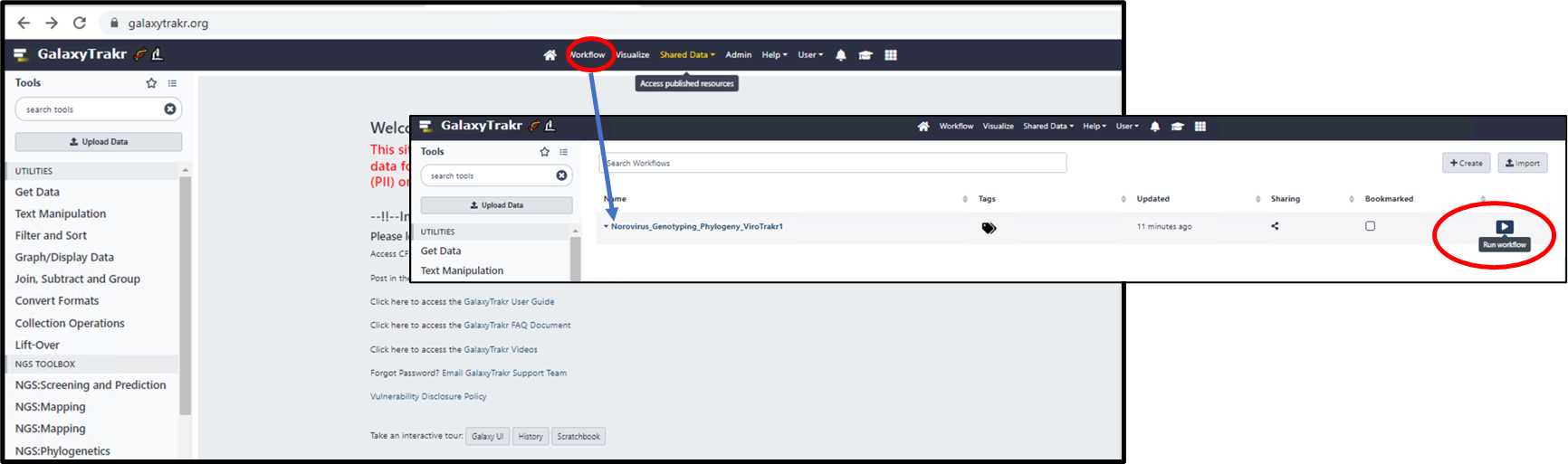Viewport: 1568px width, 464px height.
Task: Click the scroll-up arrow beside UTILITIES in the main panel
Action: tap(186, 170)
